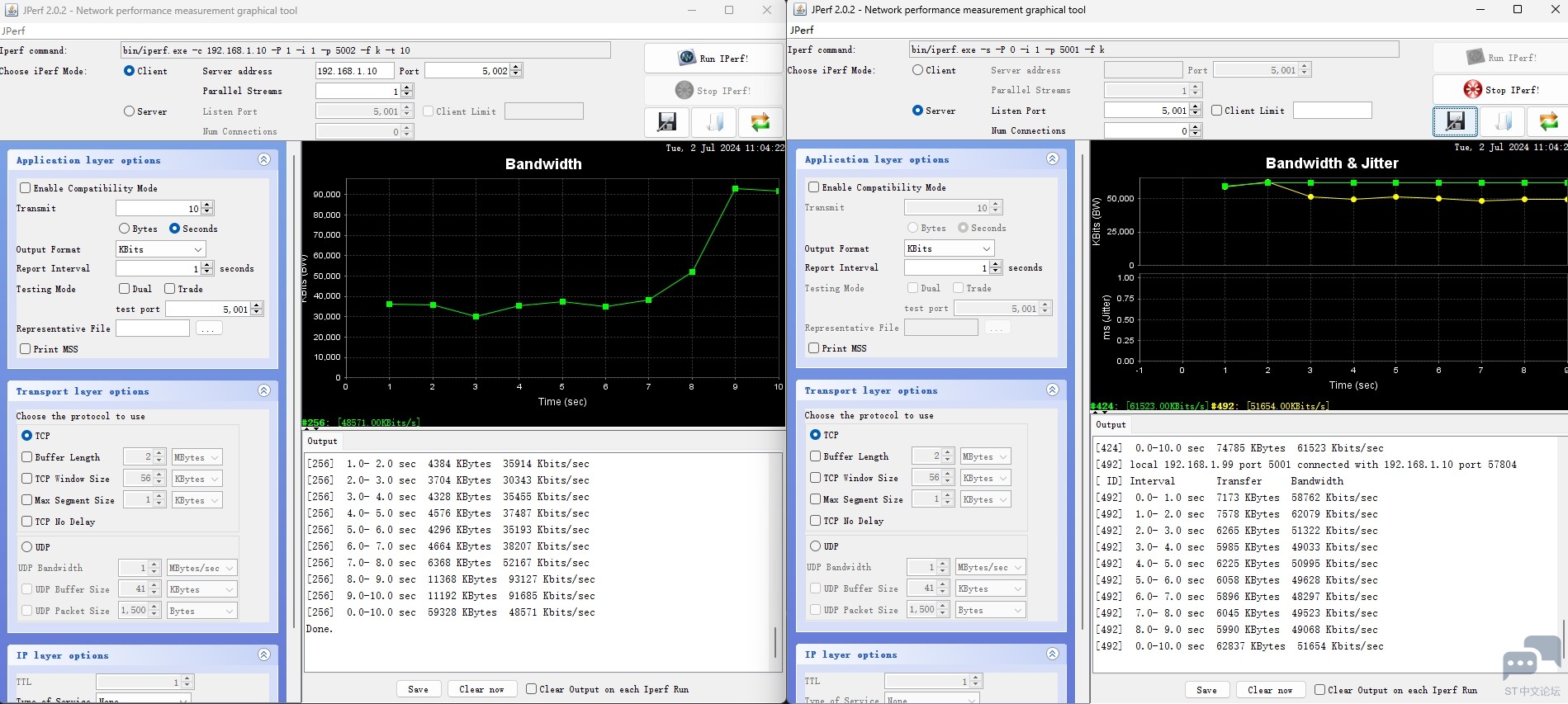Choose Bytes transmit unit in left window
The width and height of the screenshot is (1568, 704).
coord(125,229)
